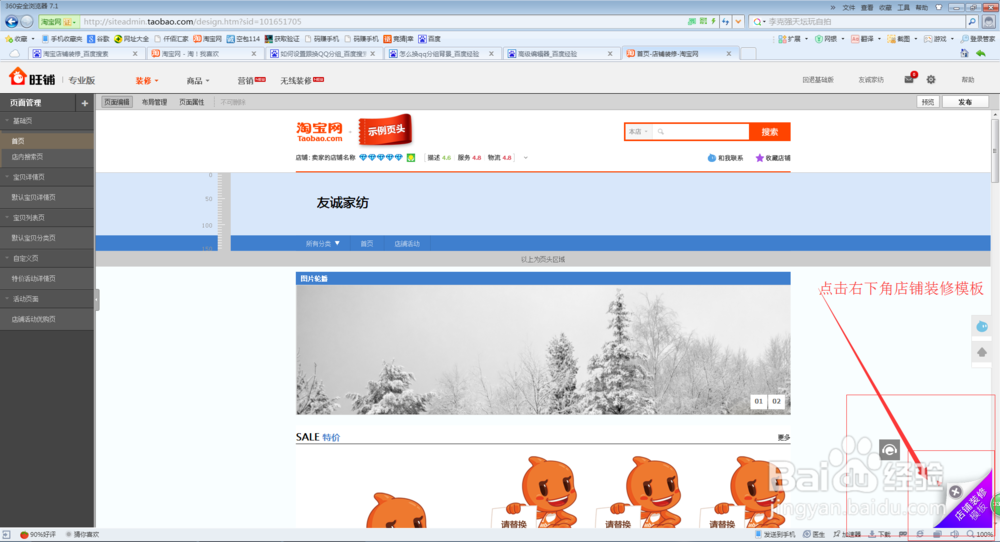Screen dimensions: 1000x542
Task: Switch to the 高级编辑器_百度经验 browser tab
Action: coord(559,54)
